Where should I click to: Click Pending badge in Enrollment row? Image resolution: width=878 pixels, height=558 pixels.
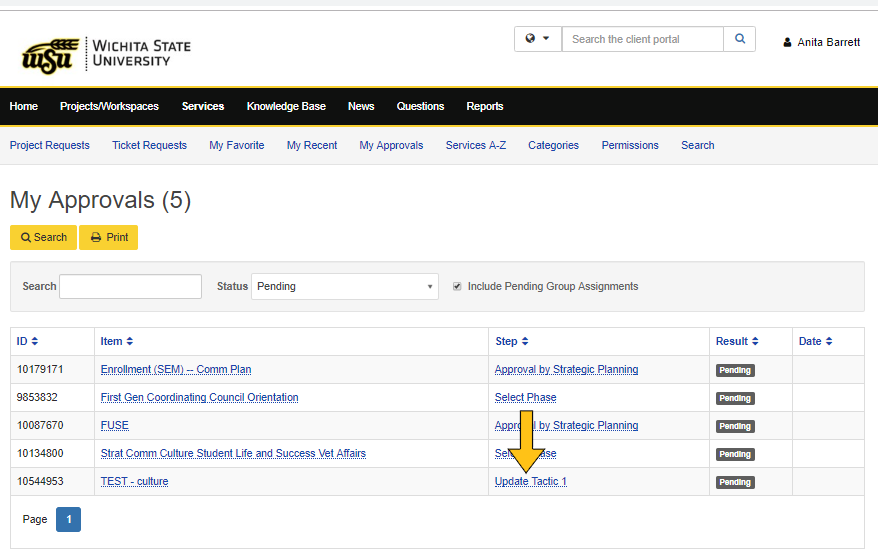click(x=735, y=371)
